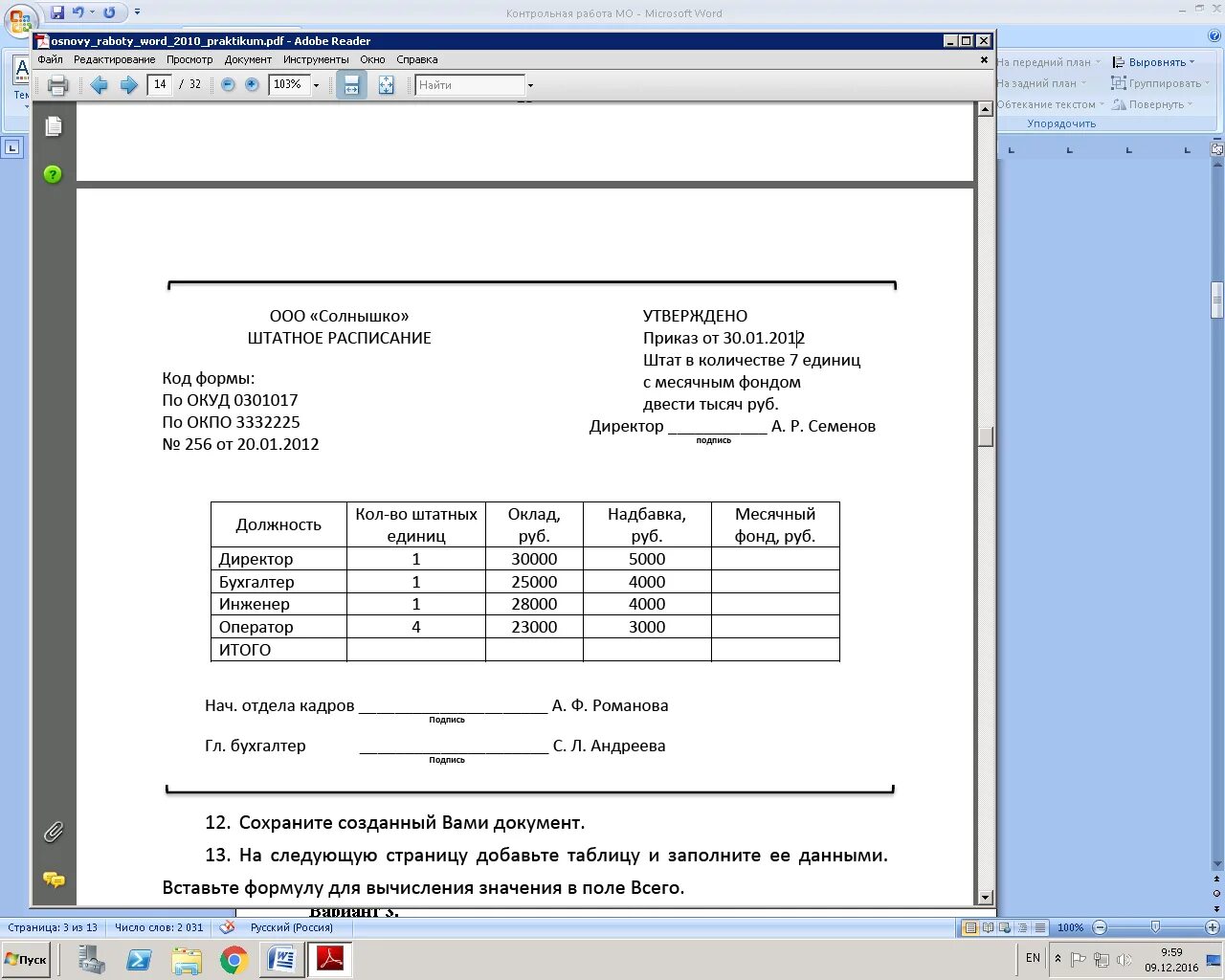Open the Comments panel in Reader sidebar
Viewport: 1225px width, 980px height.
click(54, 880)
